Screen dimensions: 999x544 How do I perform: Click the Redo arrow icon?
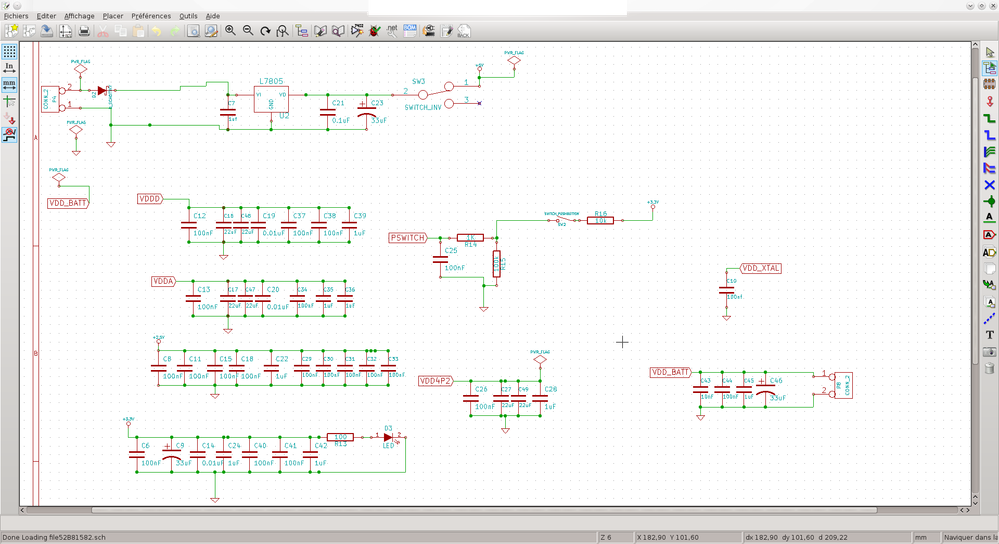coord(174,31)
